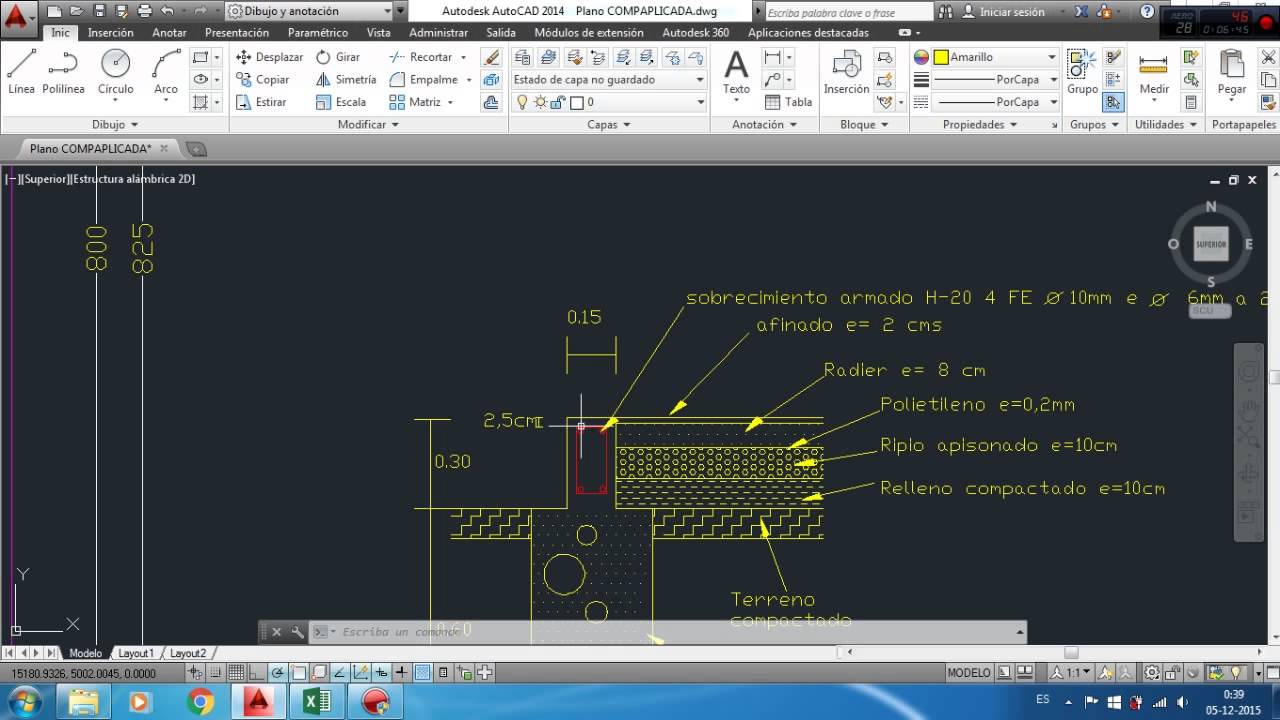The width and height of the screenshot is (1280, 720).
Task: Open the Inserción ribbon tab
Action: pos(110,33)
